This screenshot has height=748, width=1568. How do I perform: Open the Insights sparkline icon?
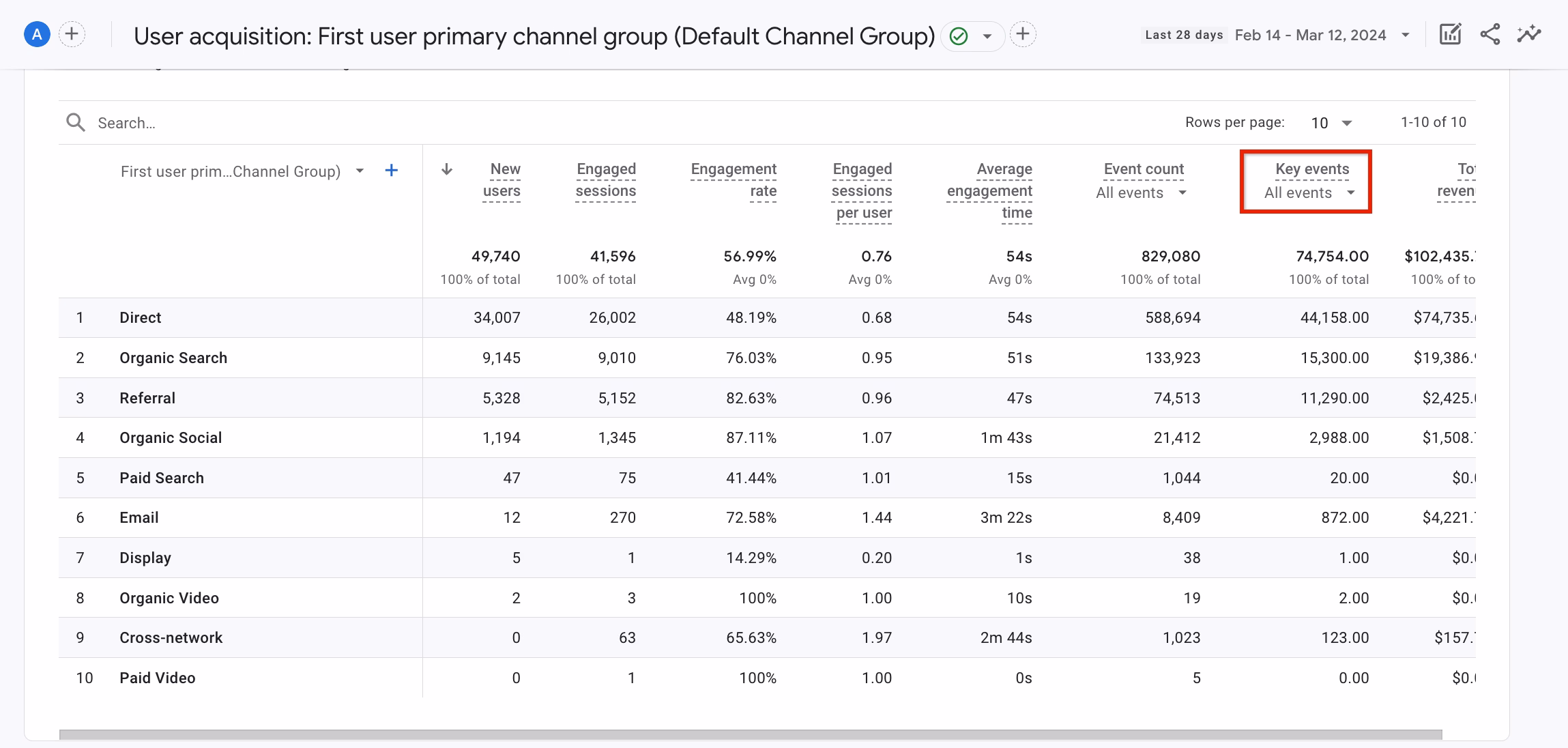(1529, 34)
